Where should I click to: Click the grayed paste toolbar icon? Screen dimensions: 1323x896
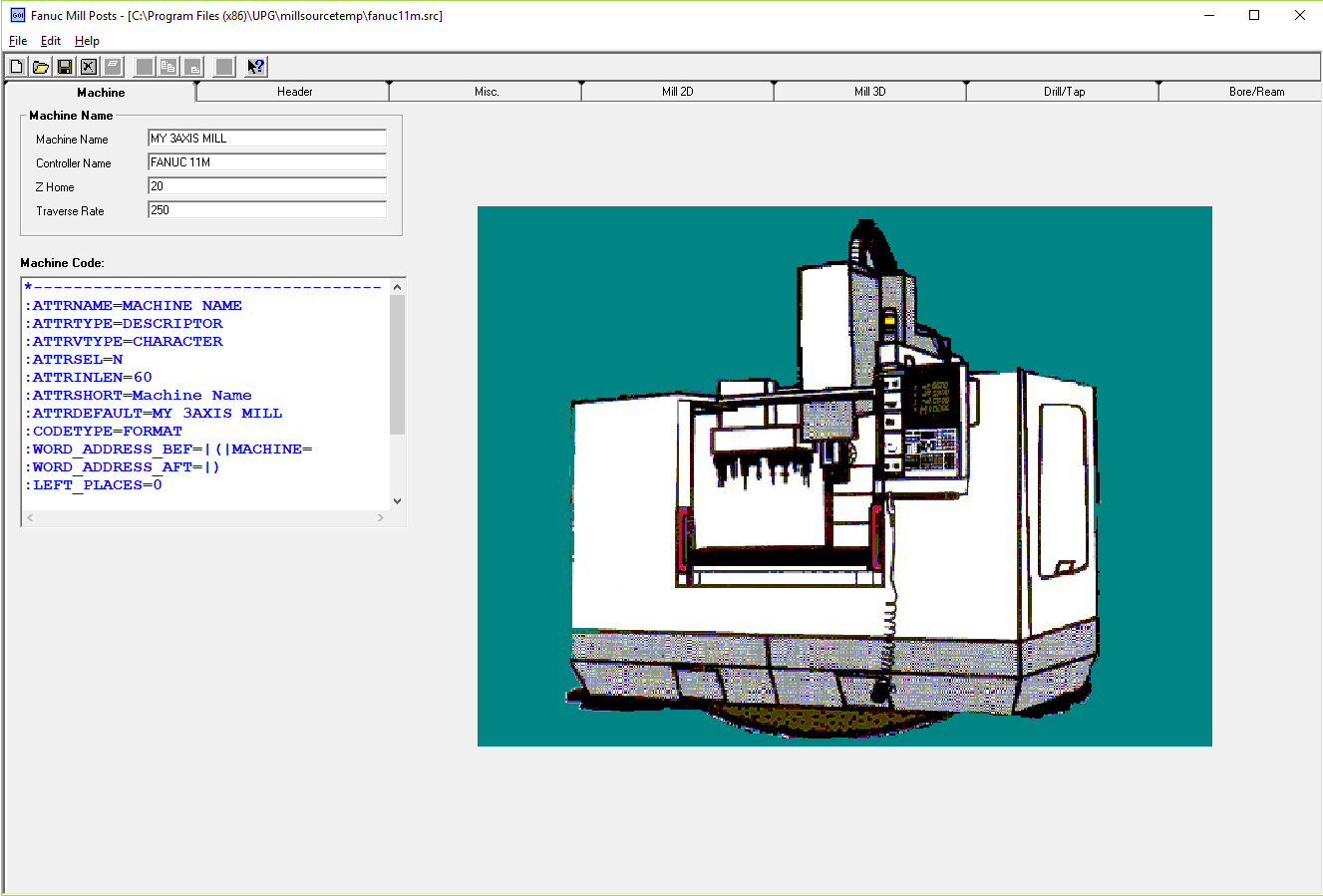(x=192, y=67)
